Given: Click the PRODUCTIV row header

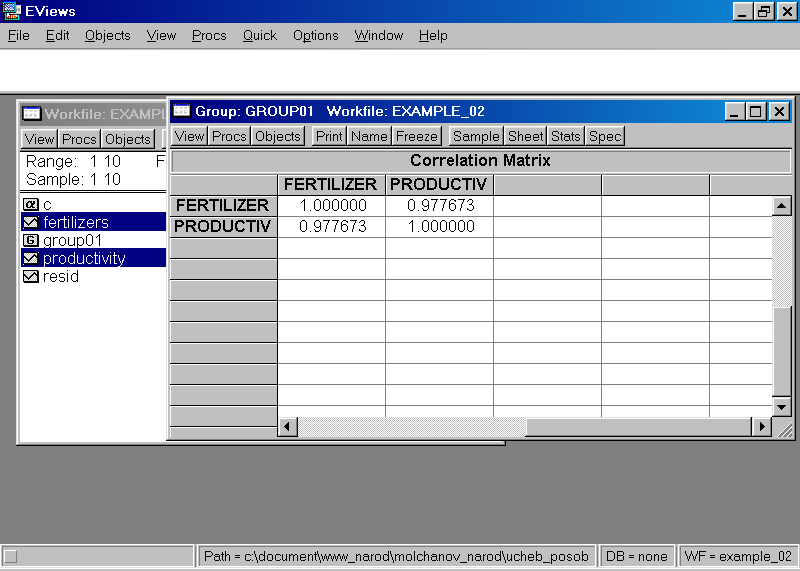Looking at the screenshot, I should click(x=223, y=227).
